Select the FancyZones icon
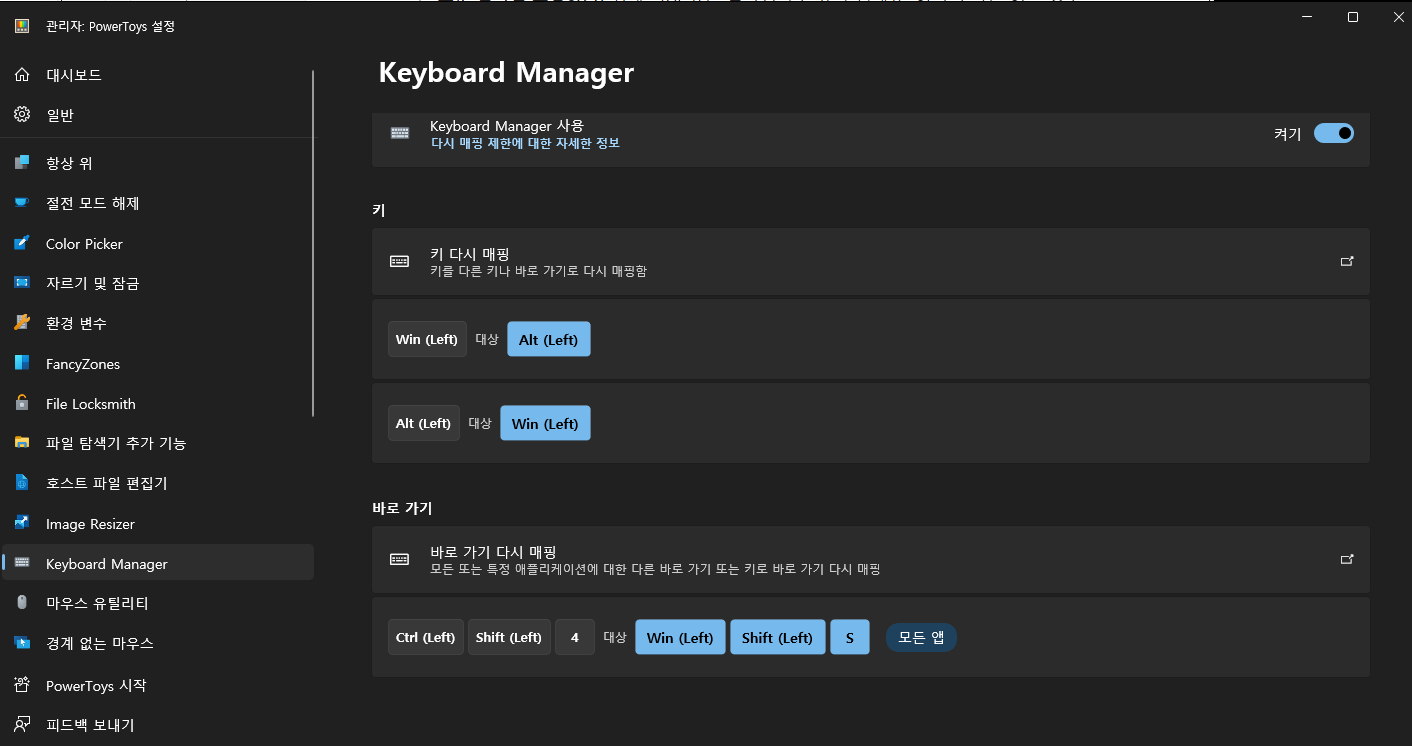 (22, 364)
